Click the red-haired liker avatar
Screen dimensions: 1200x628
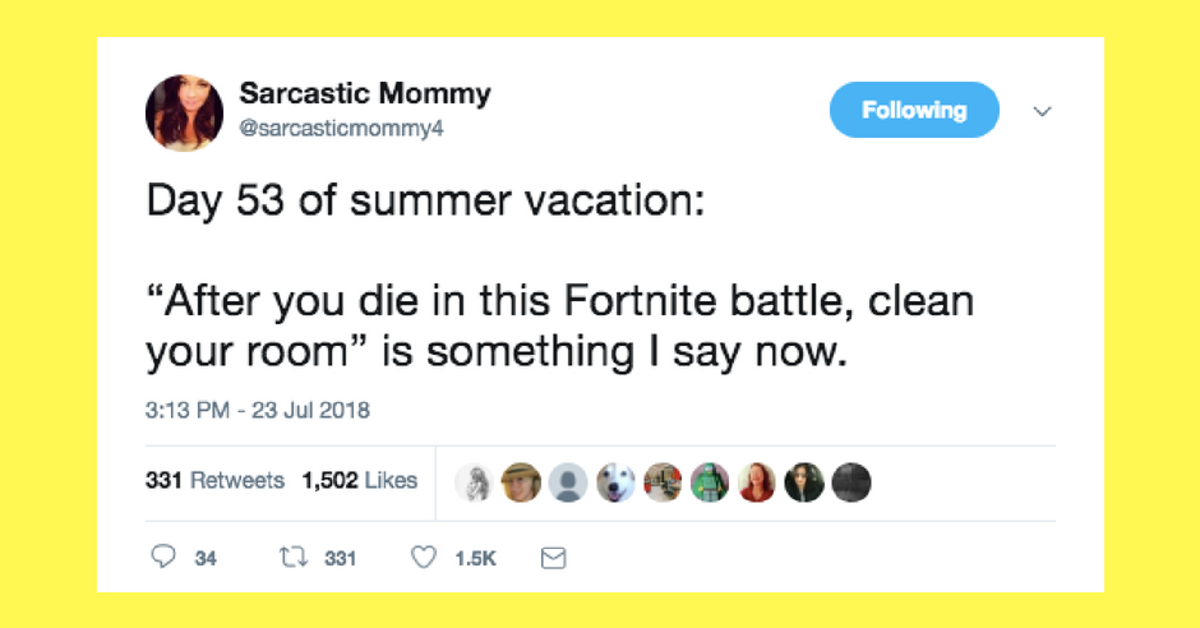coord(757,482)
